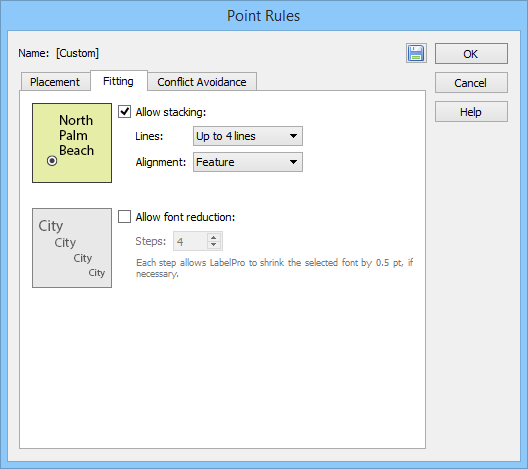Open the Alignment dropdown set to Feature
This screenshot has width=528, height=469.
click(248, 162)
